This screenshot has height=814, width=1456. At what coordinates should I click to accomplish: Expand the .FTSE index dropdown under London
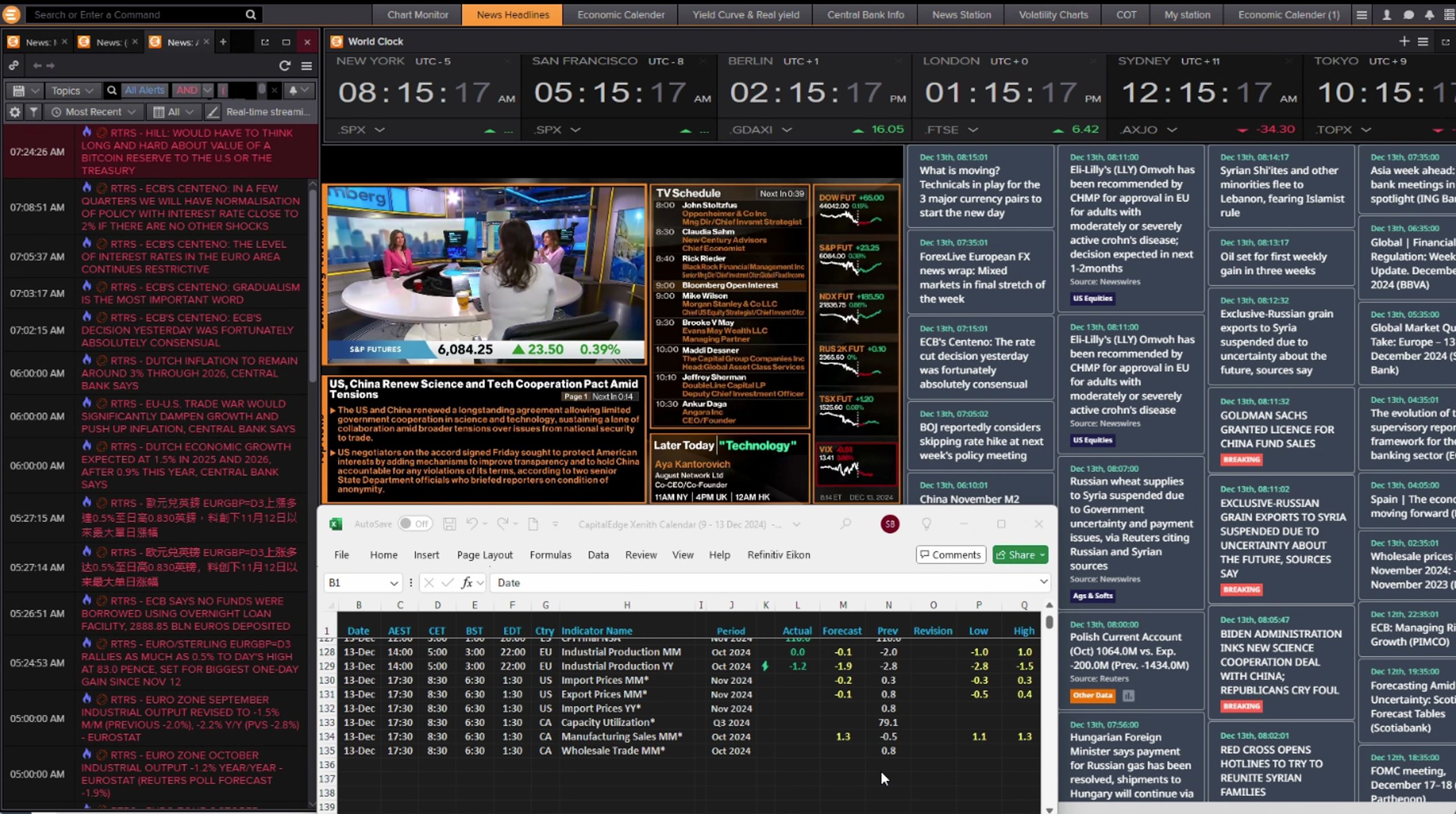click(973, 130)
